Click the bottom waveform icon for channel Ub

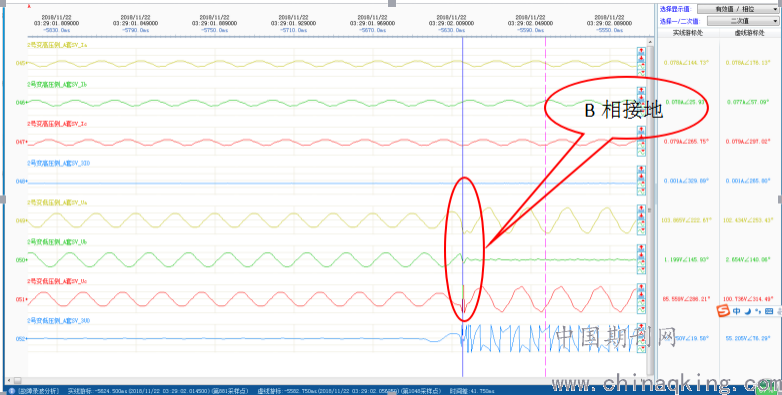coord(642,269)
